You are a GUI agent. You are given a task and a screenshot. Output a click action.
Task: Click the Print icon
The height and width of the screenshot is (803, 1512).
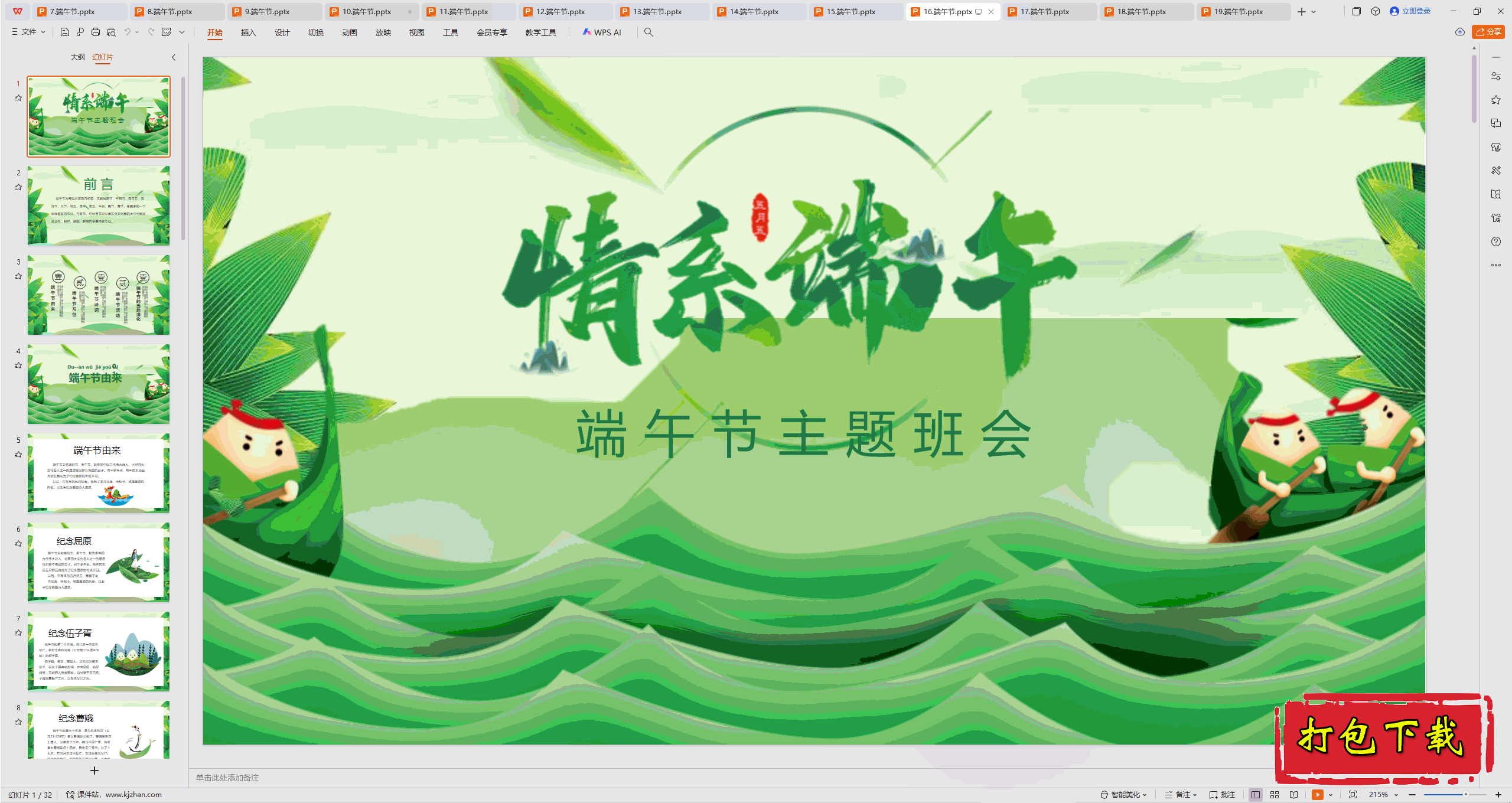[96, 32]
